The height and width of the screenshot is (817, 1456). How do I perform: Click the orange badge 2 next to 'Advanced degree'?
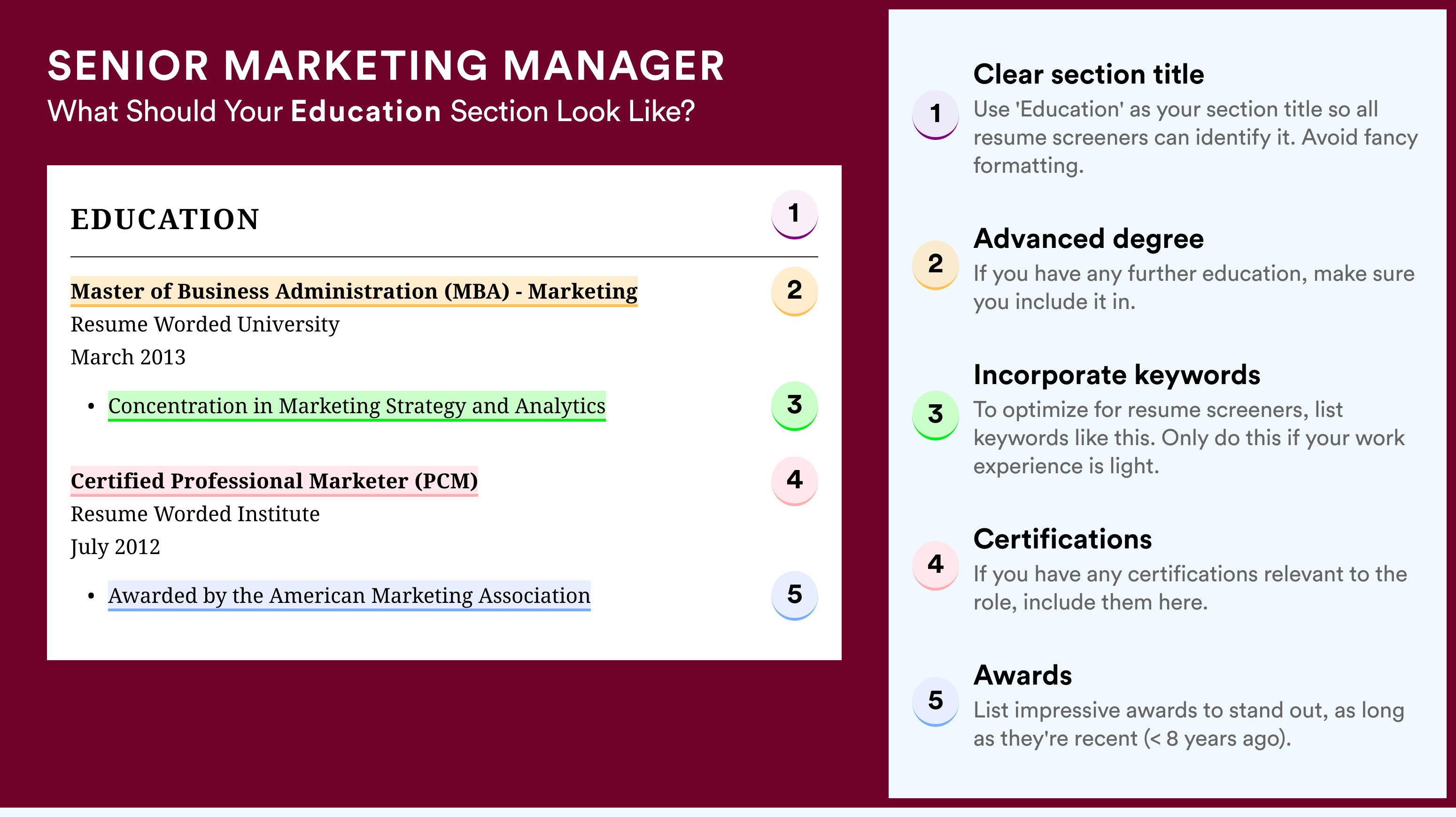936,265
